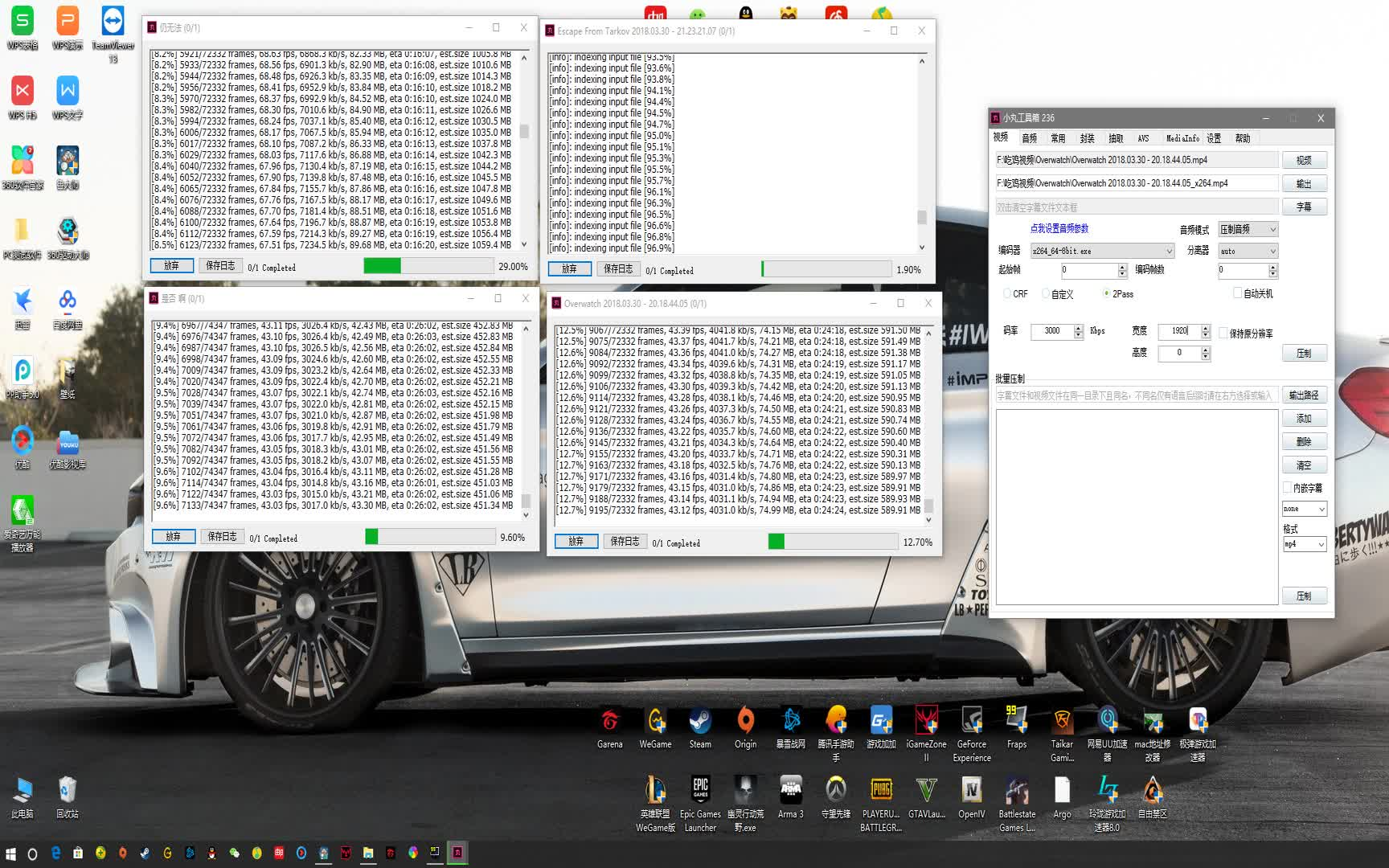Viewport: 1389px width, 868px height.
Task: Click 放弃 in Overwatch encode window
Action: point(576,542)
